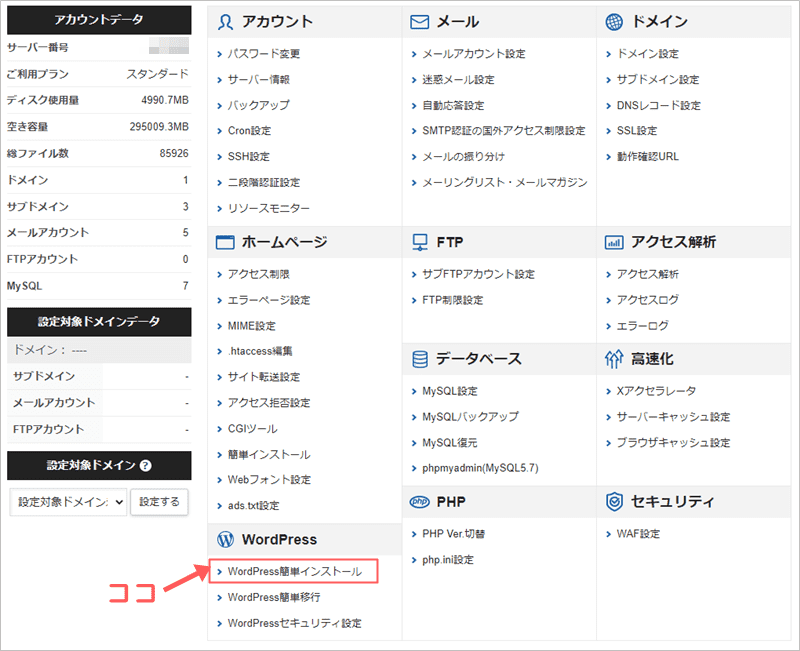Click the Domain section globe icon

614,21
